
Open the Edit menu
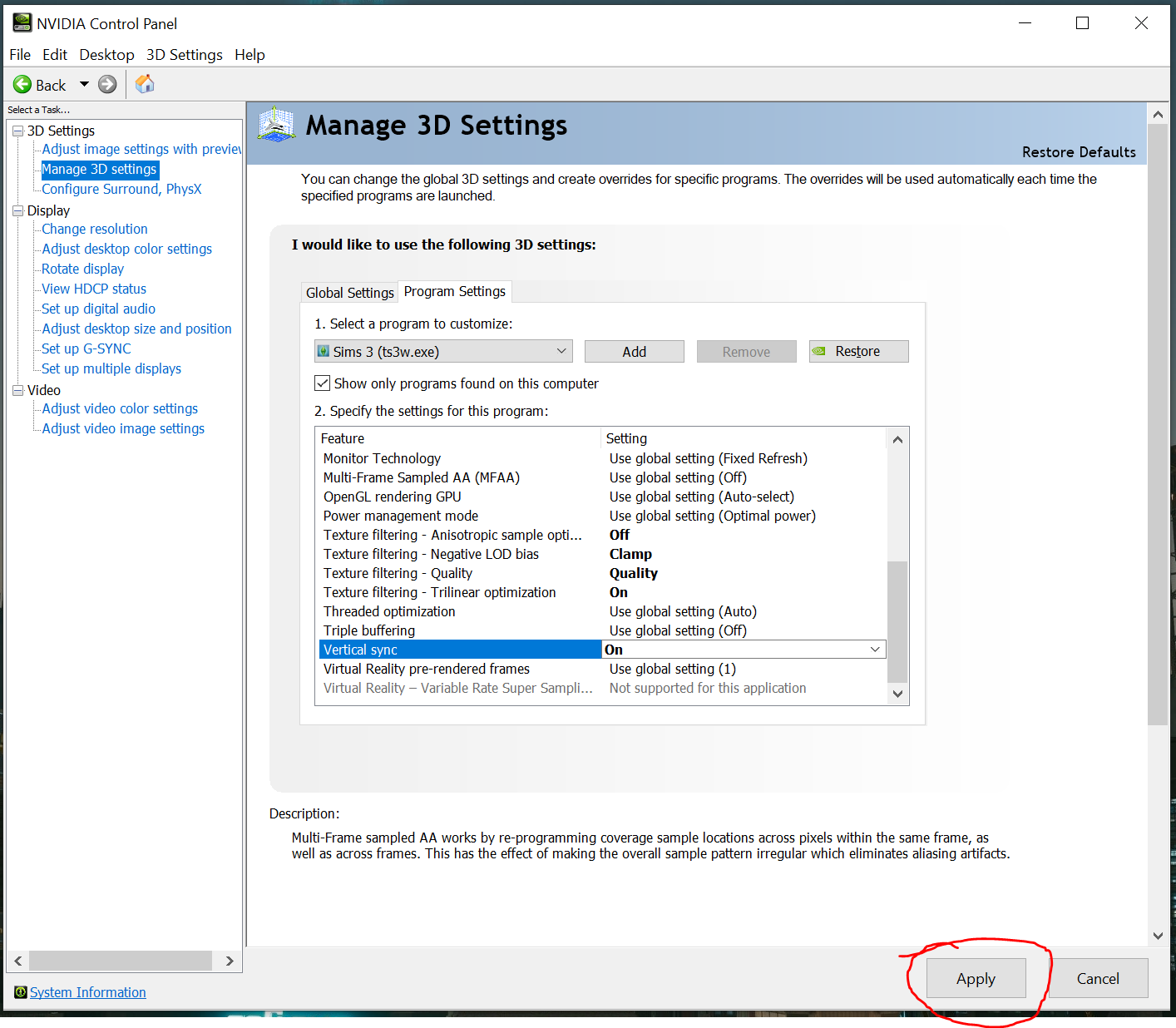(55, 55)
